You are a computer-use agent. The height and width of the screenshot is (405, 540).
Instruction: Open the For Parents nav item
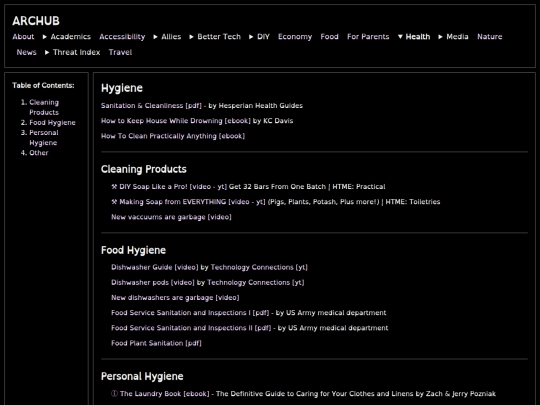click(368, 37)
